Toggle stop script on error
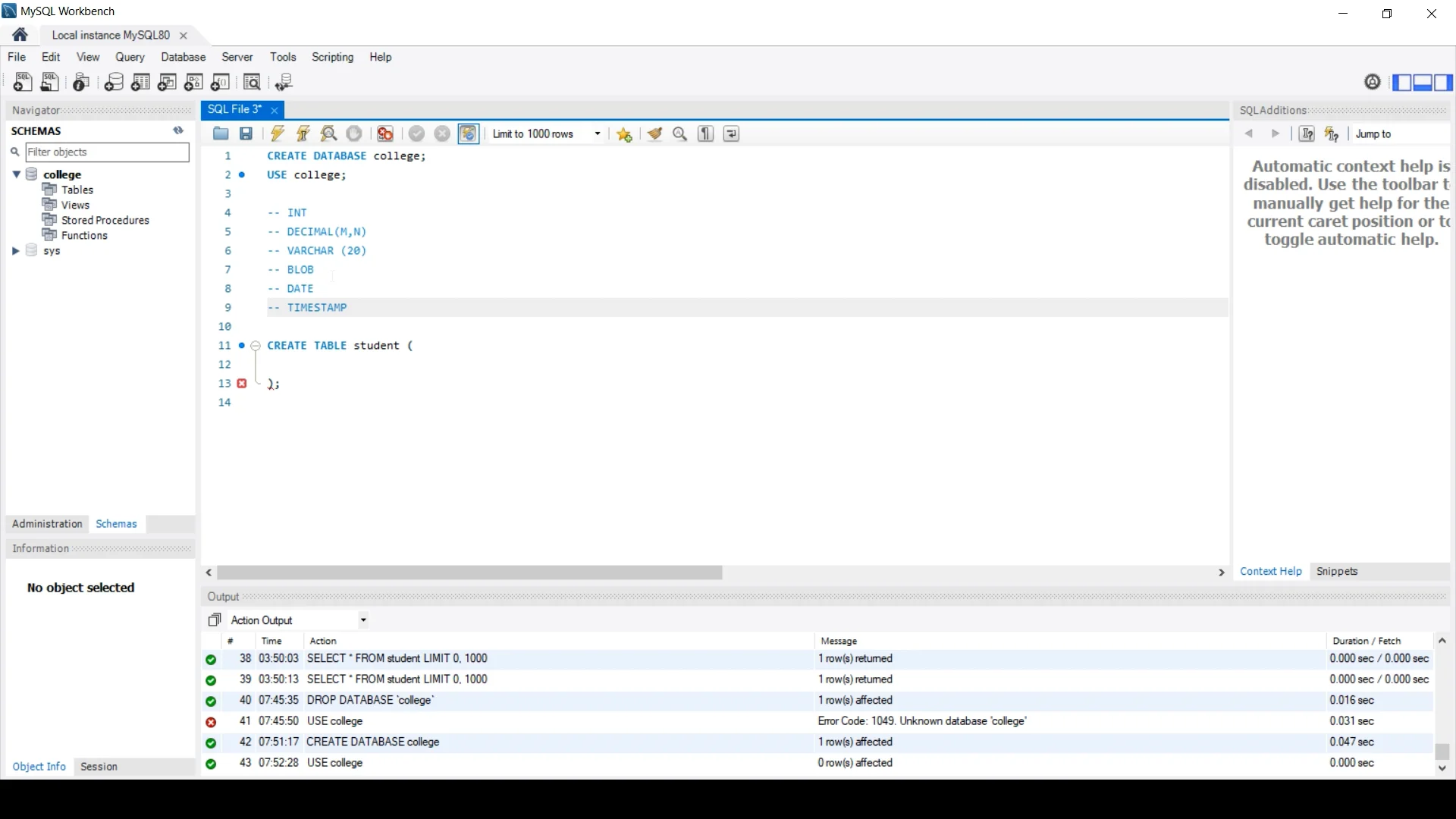 coord(384,133)
